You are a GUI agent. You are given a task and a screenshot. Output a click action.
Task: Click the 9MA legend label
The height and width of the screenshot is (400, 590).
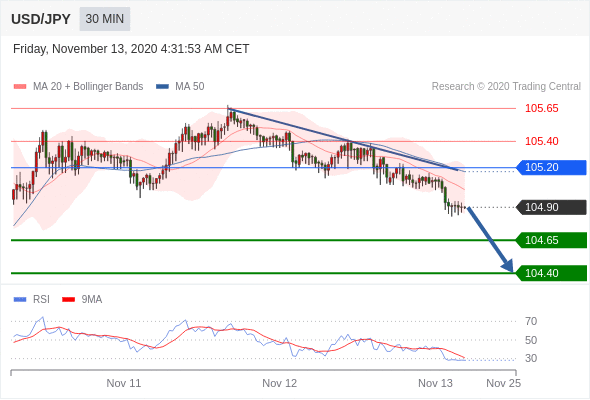coord(92,300)
